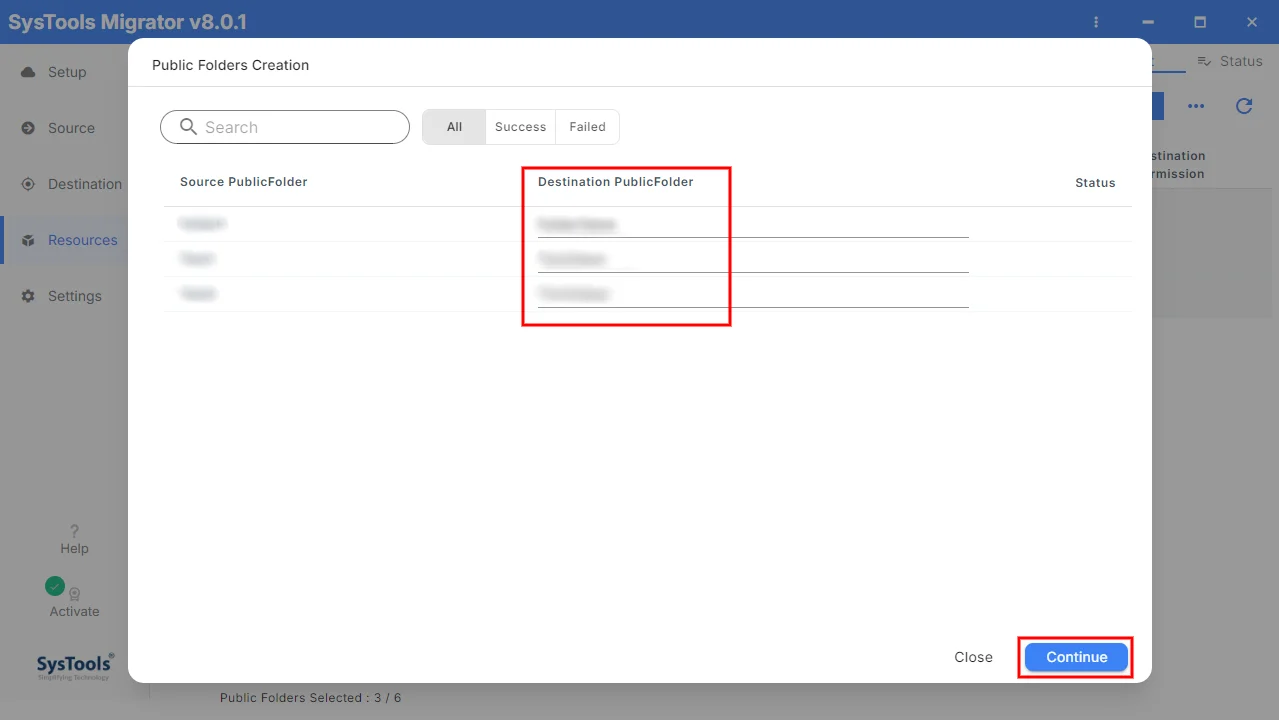Open Source in the sidebar
Viewport: 1279px width, 720px height.
(x=64, y=128)
